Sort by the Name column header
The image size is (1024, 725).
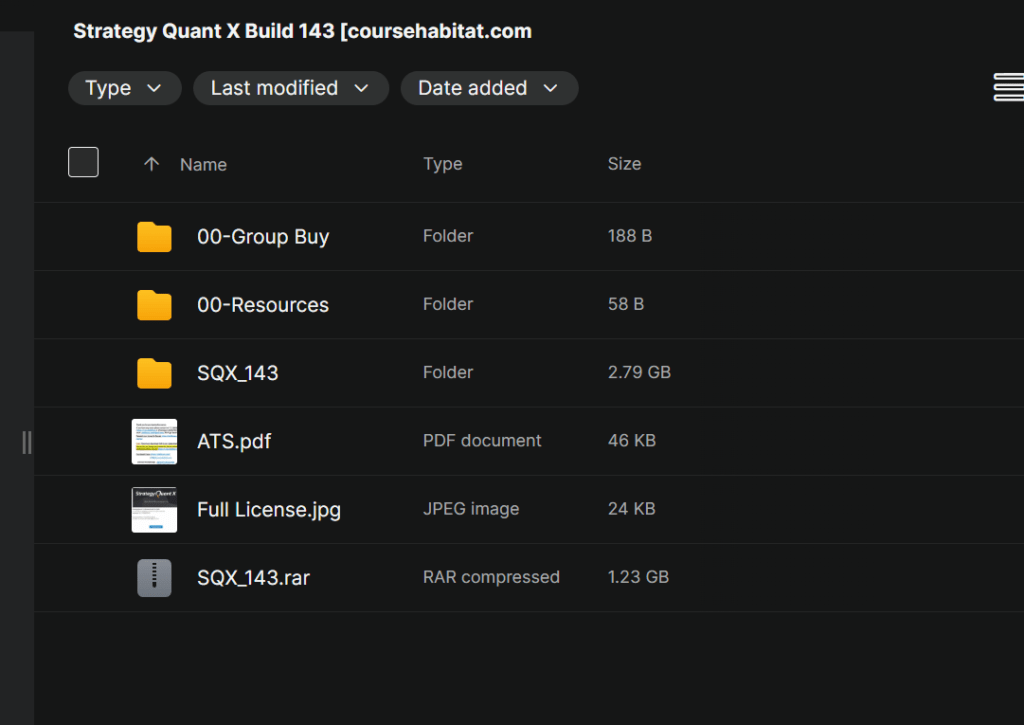[x=203, y=165]
